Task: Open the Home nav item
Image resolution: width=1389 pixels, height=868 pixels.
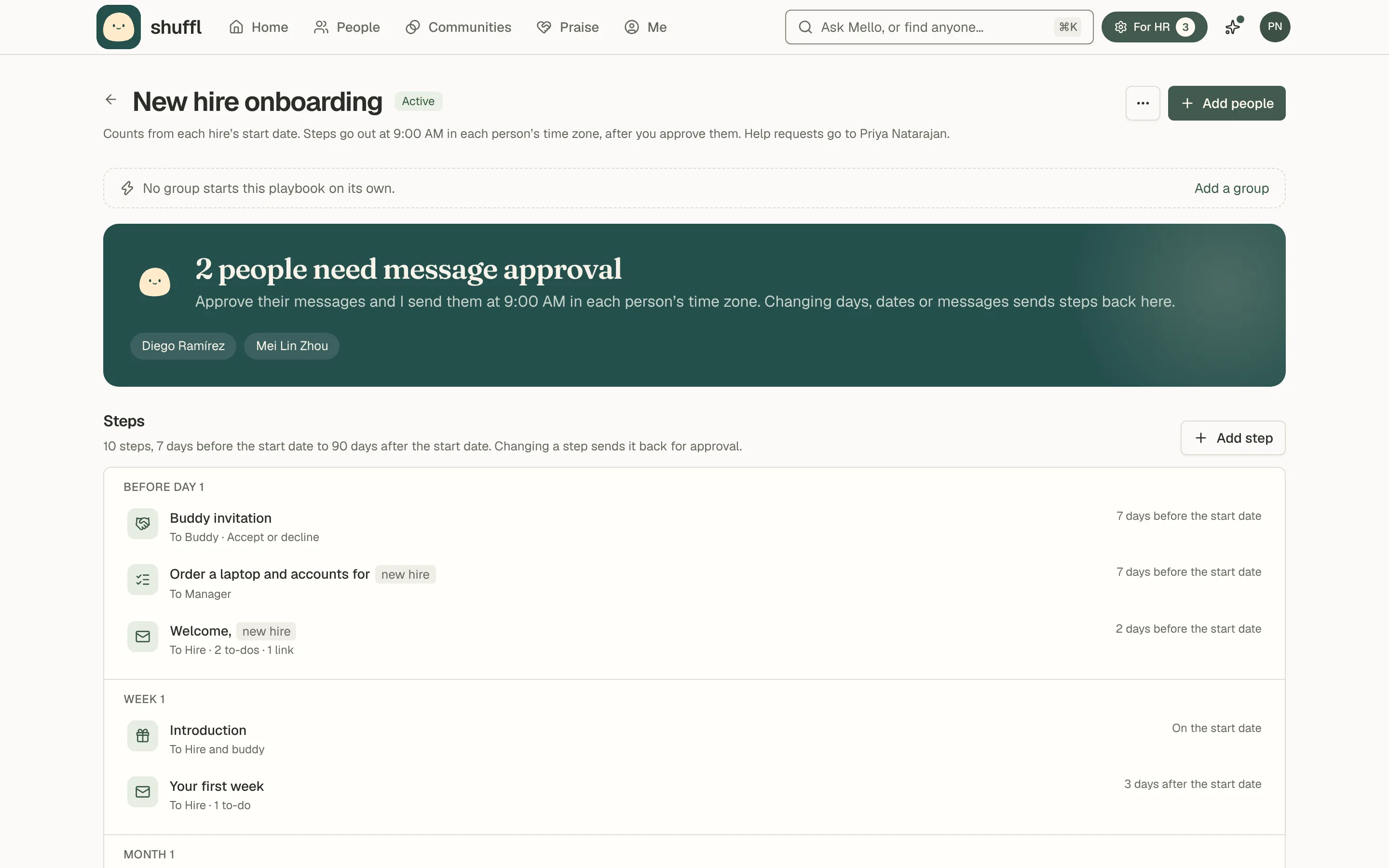Action: click(259, 27)
